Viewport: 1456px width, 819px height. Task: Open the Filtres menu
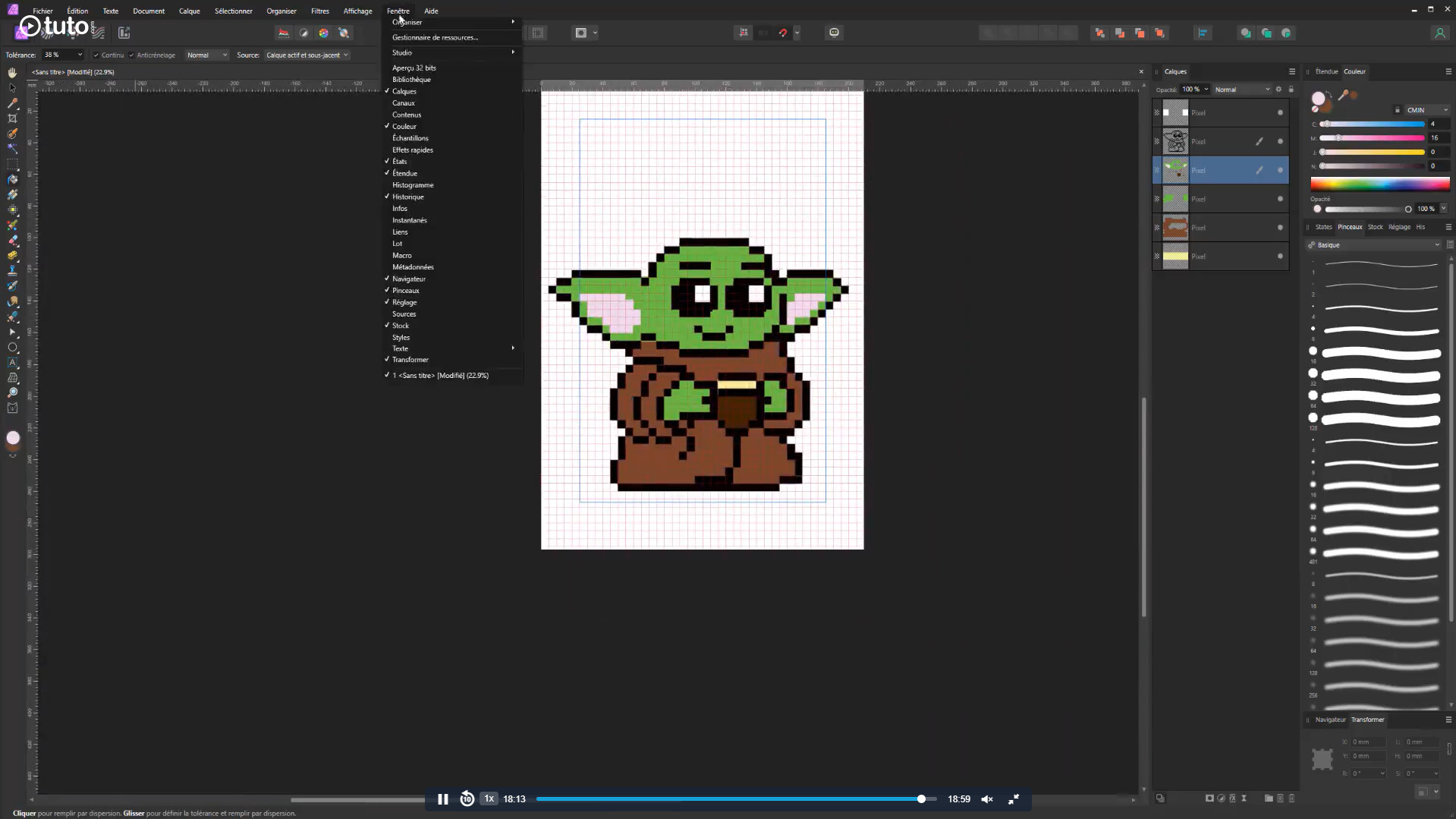tap(320, 11)
